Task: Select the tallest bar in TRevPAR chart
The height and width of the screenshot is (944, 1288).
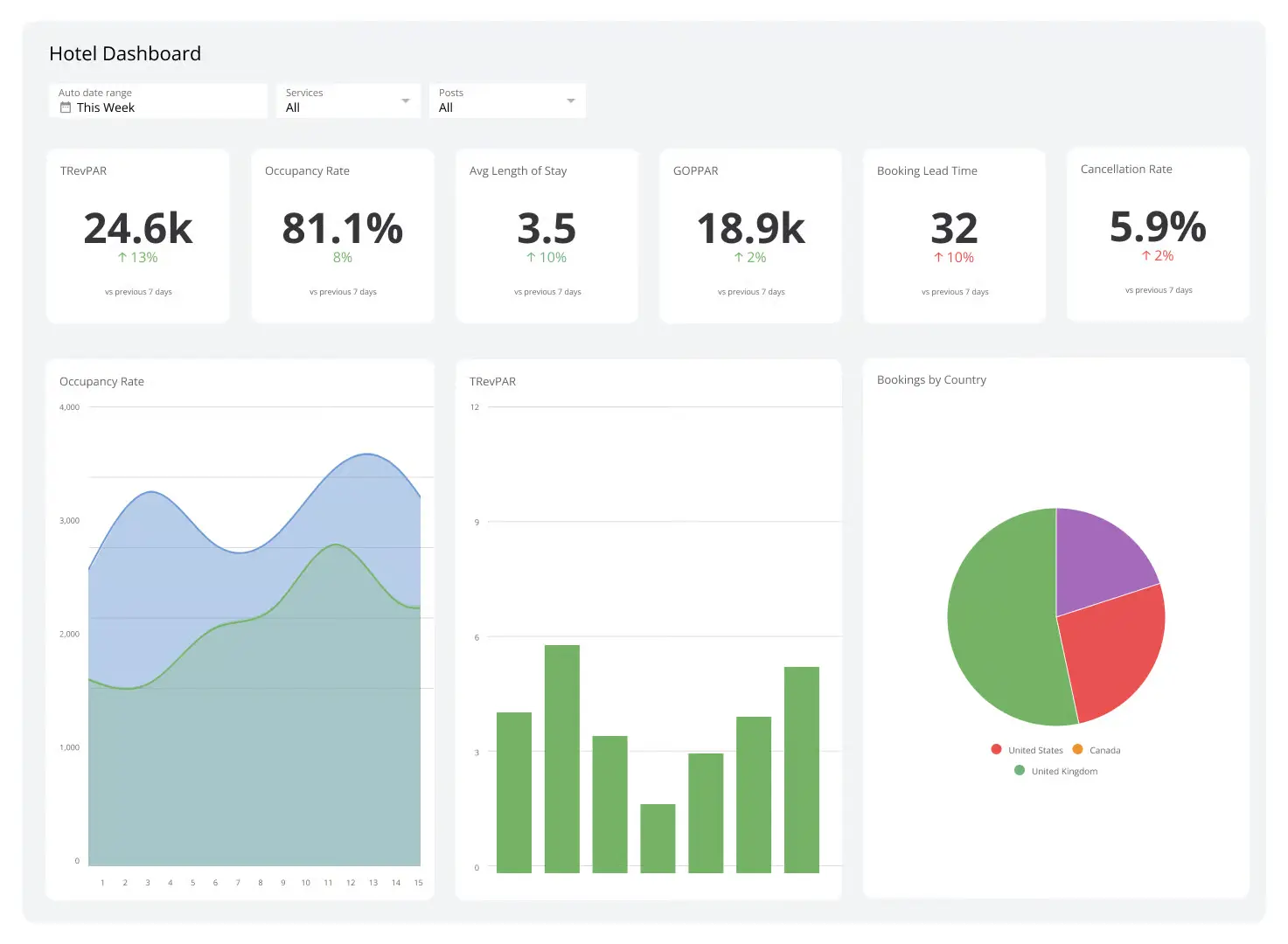Action: point(562,756)
